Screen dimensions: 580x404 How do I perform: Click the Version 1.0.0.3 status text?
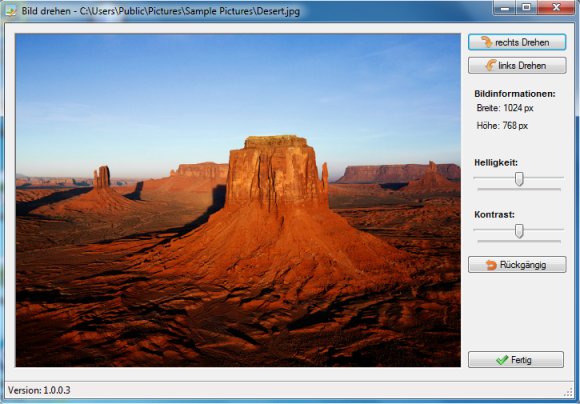39,390
